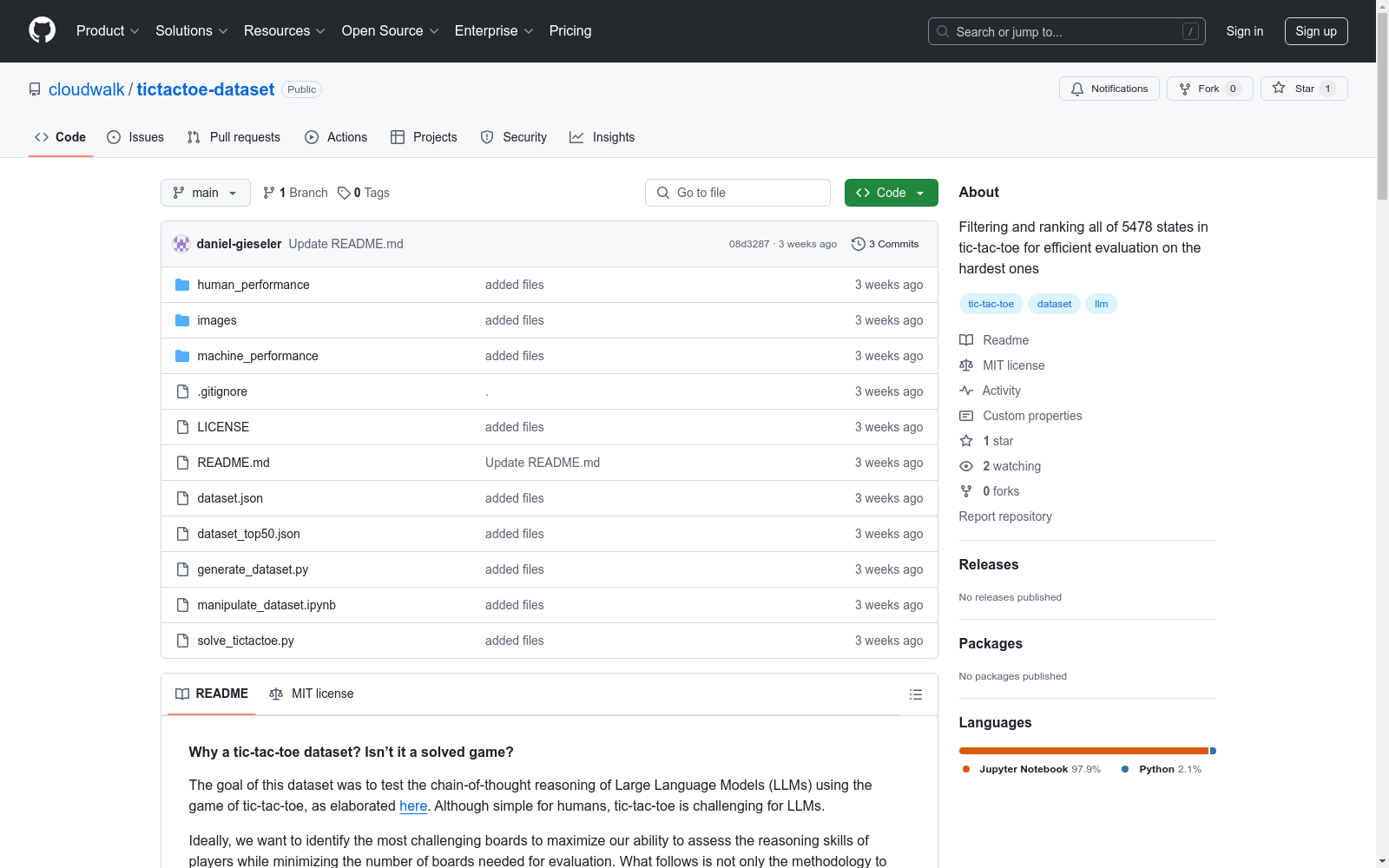Click the dataset topic tag

click(x=1054, y=304)
